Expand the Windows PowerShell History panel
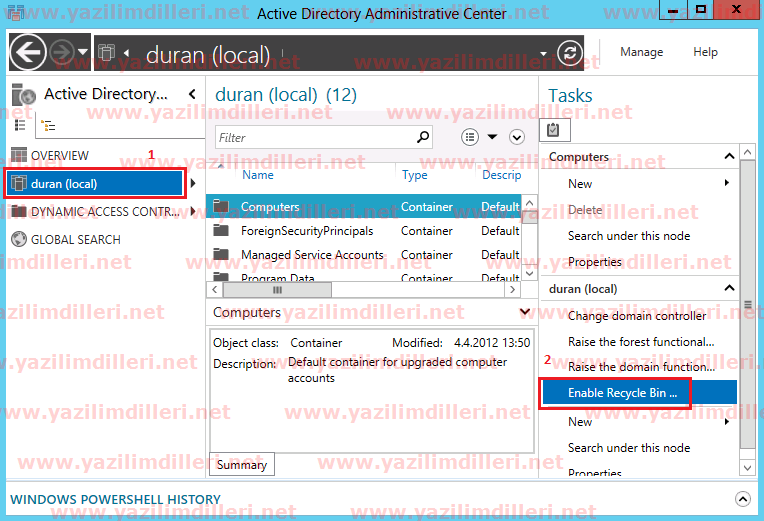Screen dimensions: 764x521 point(742,498)
